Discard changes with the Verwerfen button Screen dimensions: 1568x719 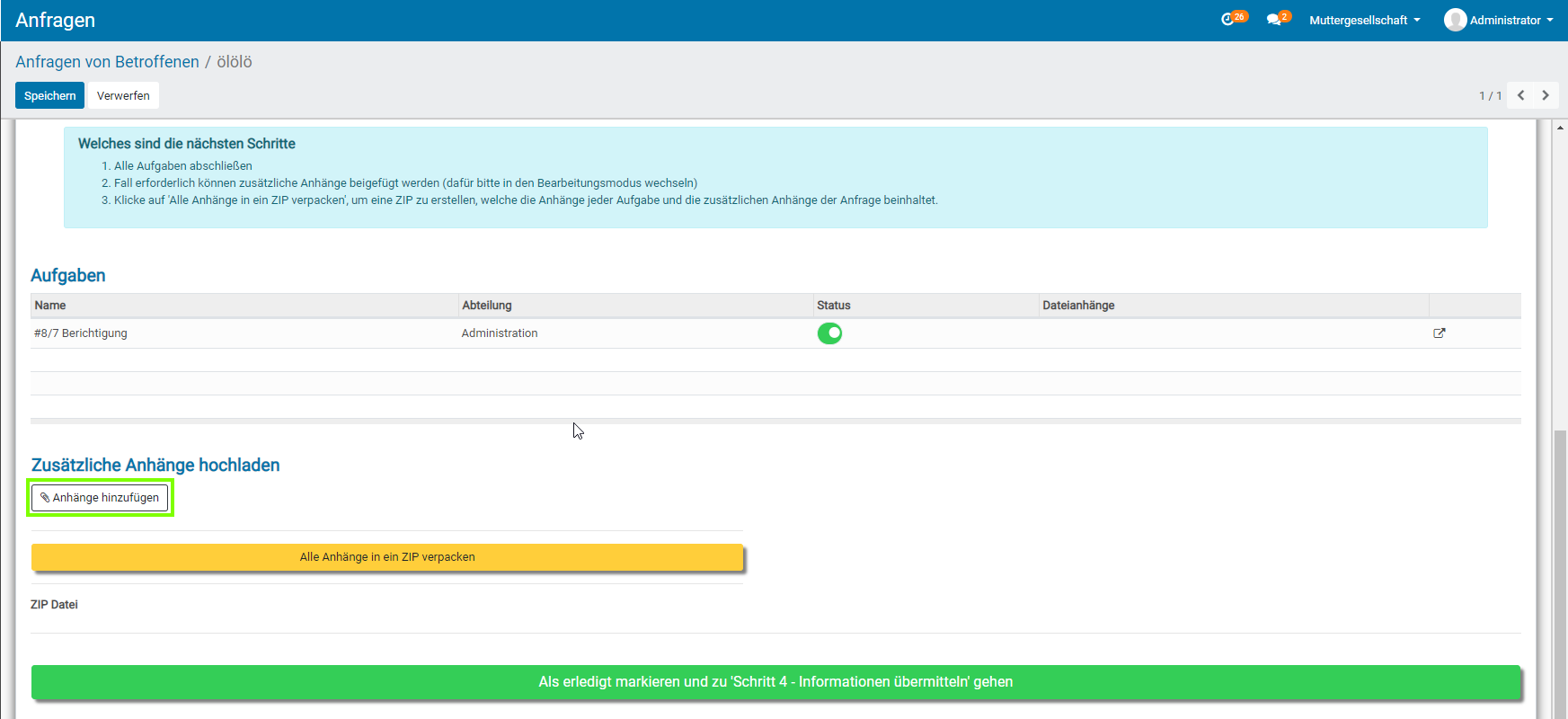click(x=123, y=95)
